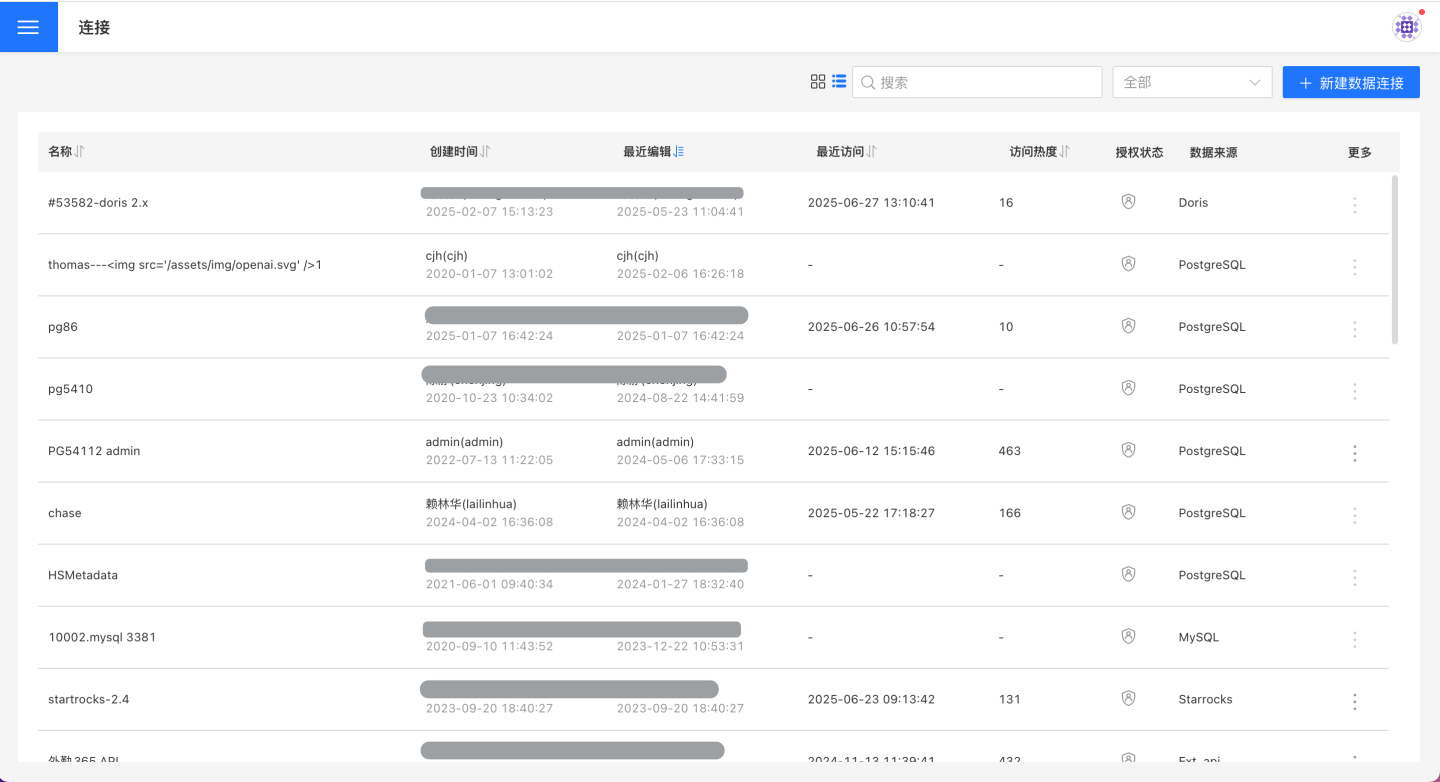Viewport: 1440px width, 782px height.
Task: Switch to grid card view
Action: point(817,82)
